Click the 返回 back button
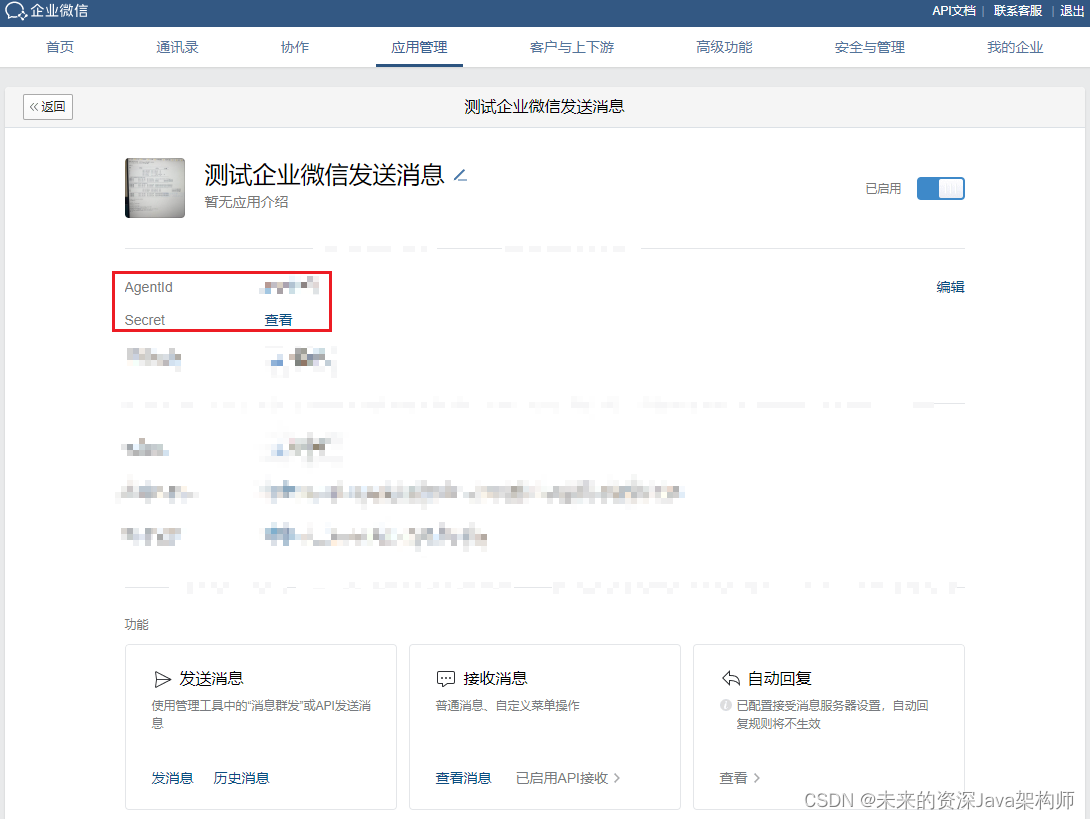Viewport: 1090px width, 819px height. point(48,106)
